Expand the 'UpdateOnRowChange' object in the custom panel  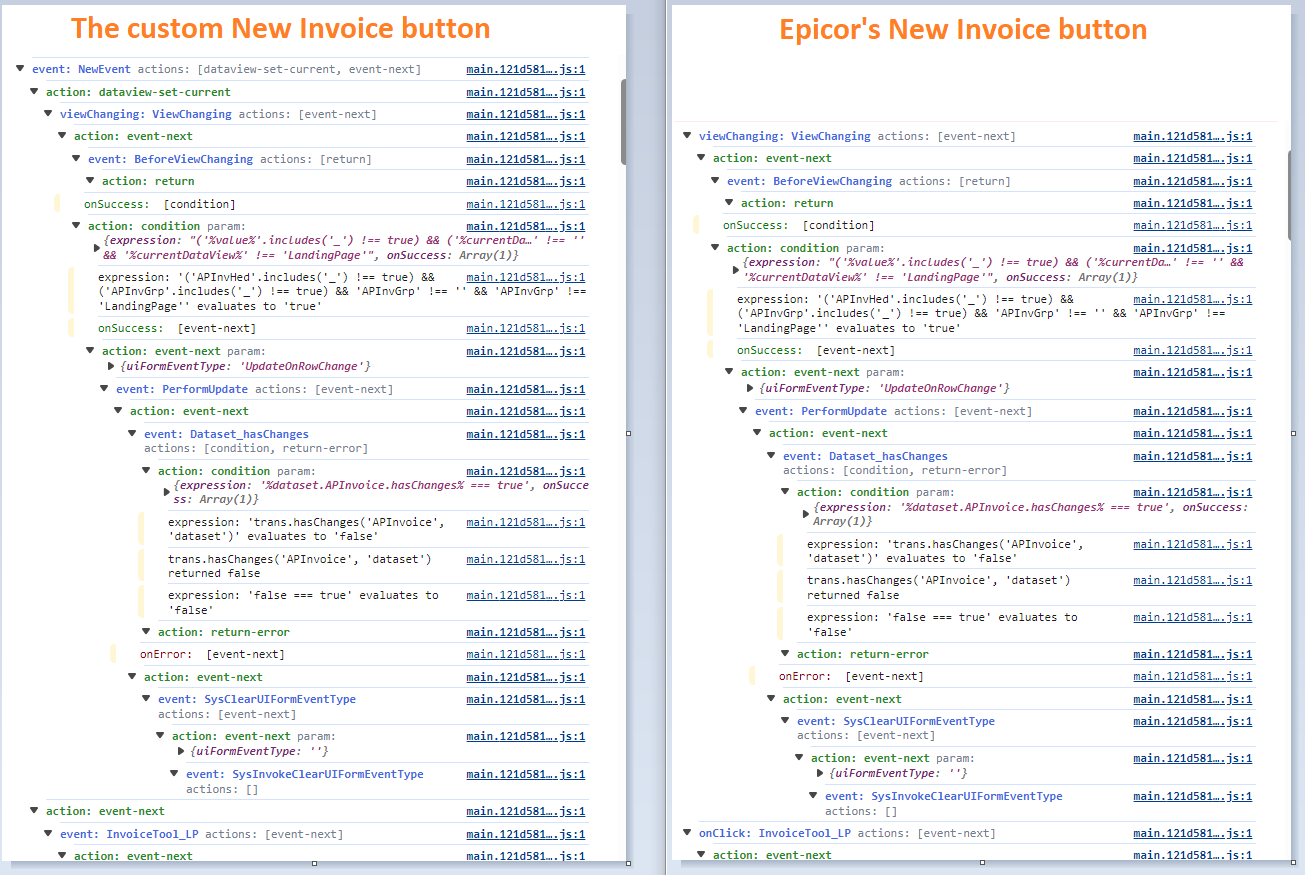(111, 366)
